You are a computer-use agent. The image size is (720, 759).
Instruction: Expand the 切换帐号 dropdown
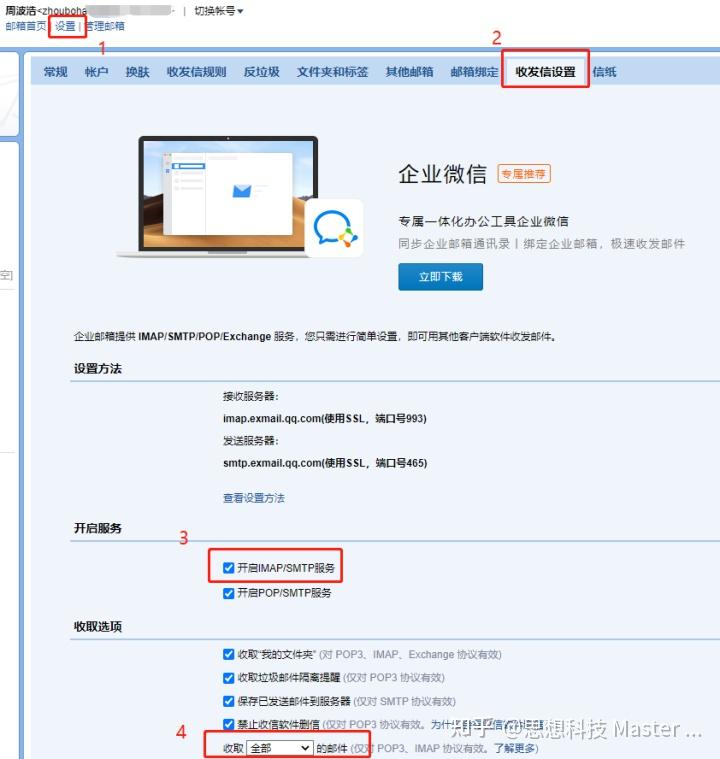218,11
